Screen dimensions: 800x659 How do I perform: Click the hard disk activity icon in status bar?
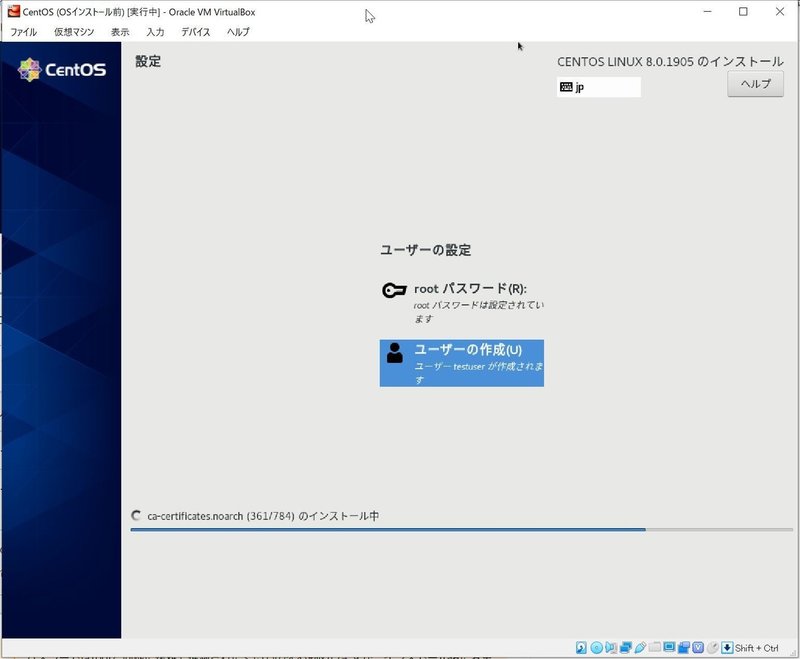tap(581, 648)
